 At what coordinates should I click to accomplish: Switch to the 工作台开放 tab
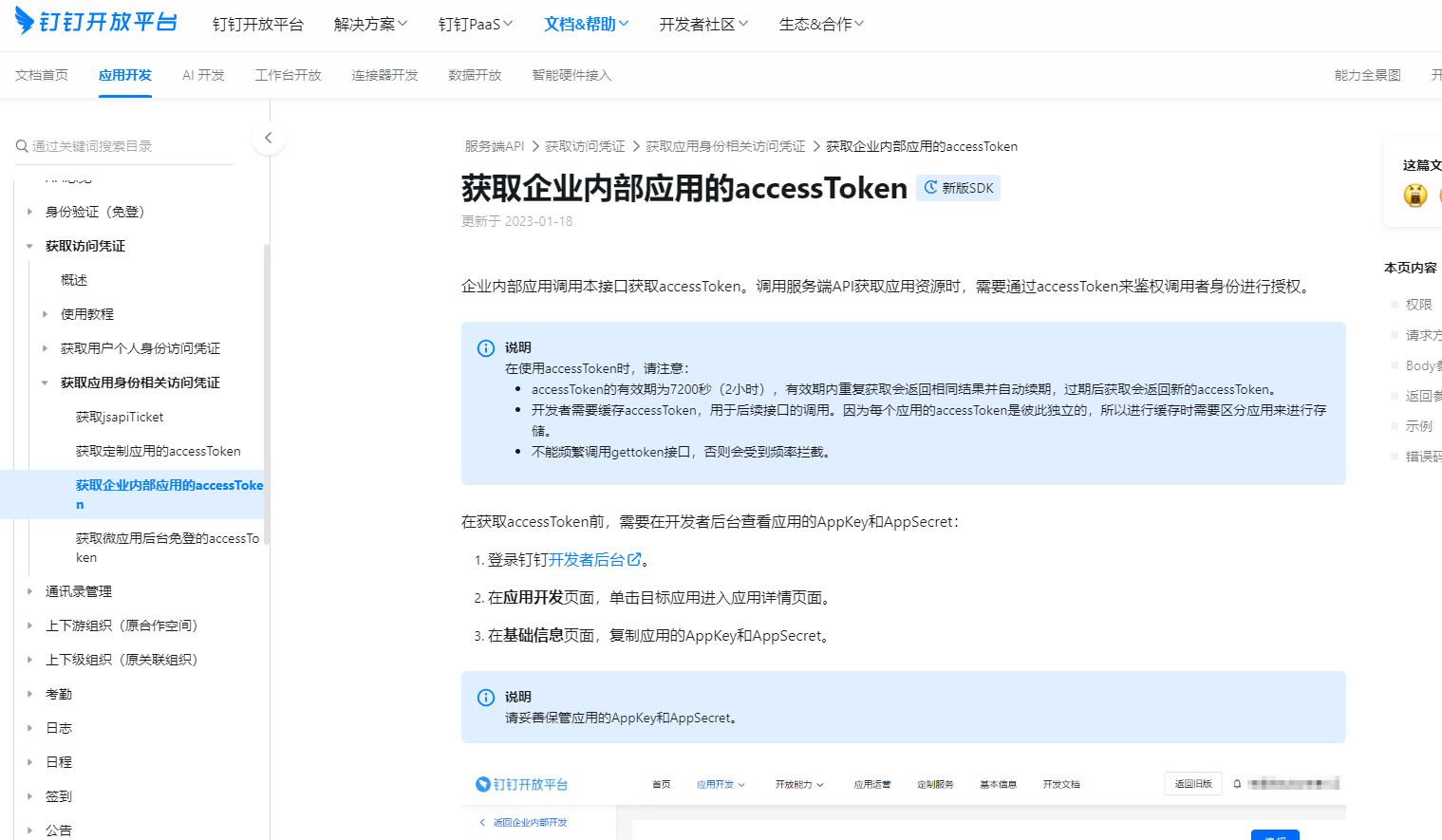point(288,75)
